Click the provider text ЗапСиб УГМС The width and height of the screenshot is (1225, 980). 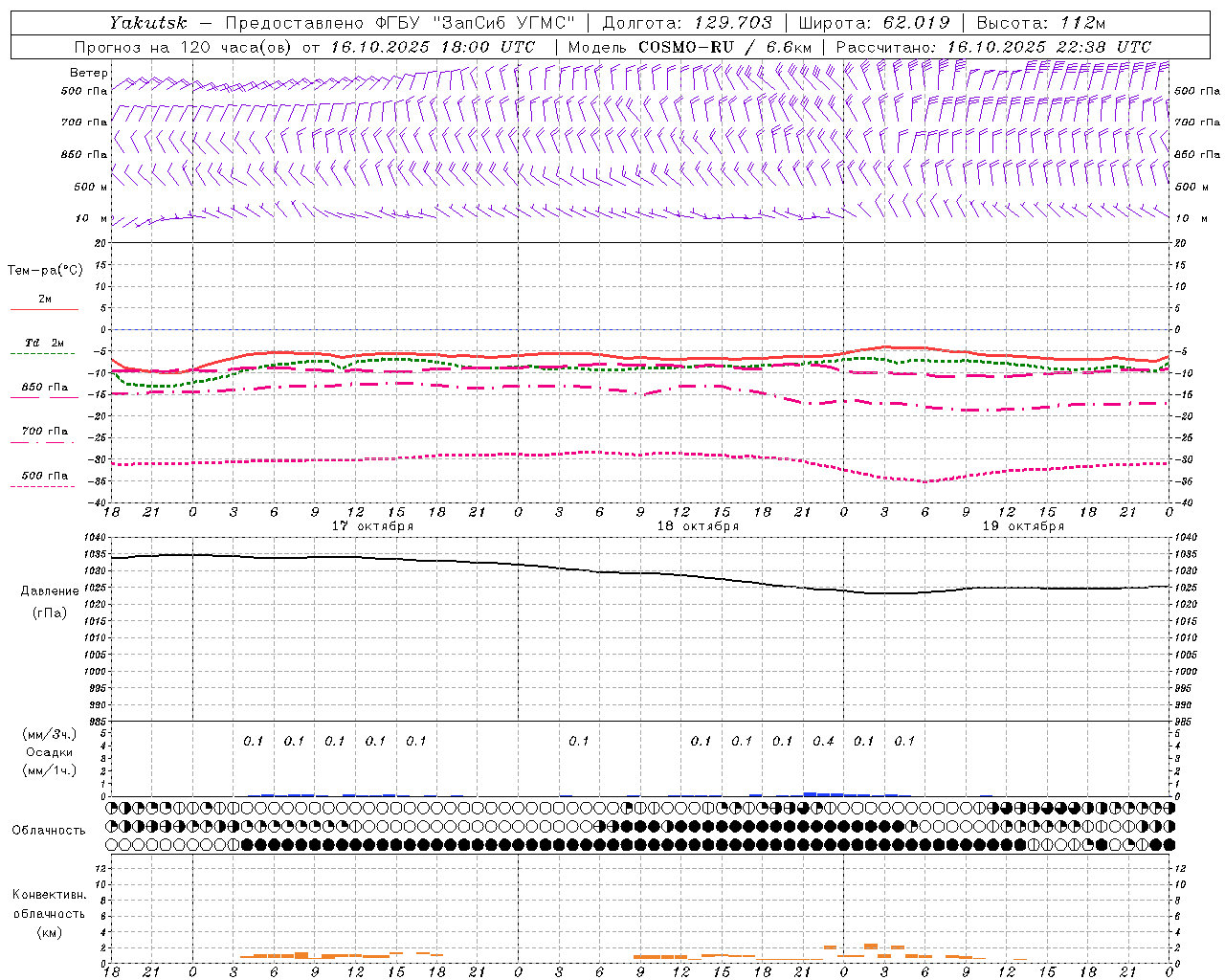(x=504, y=23)
